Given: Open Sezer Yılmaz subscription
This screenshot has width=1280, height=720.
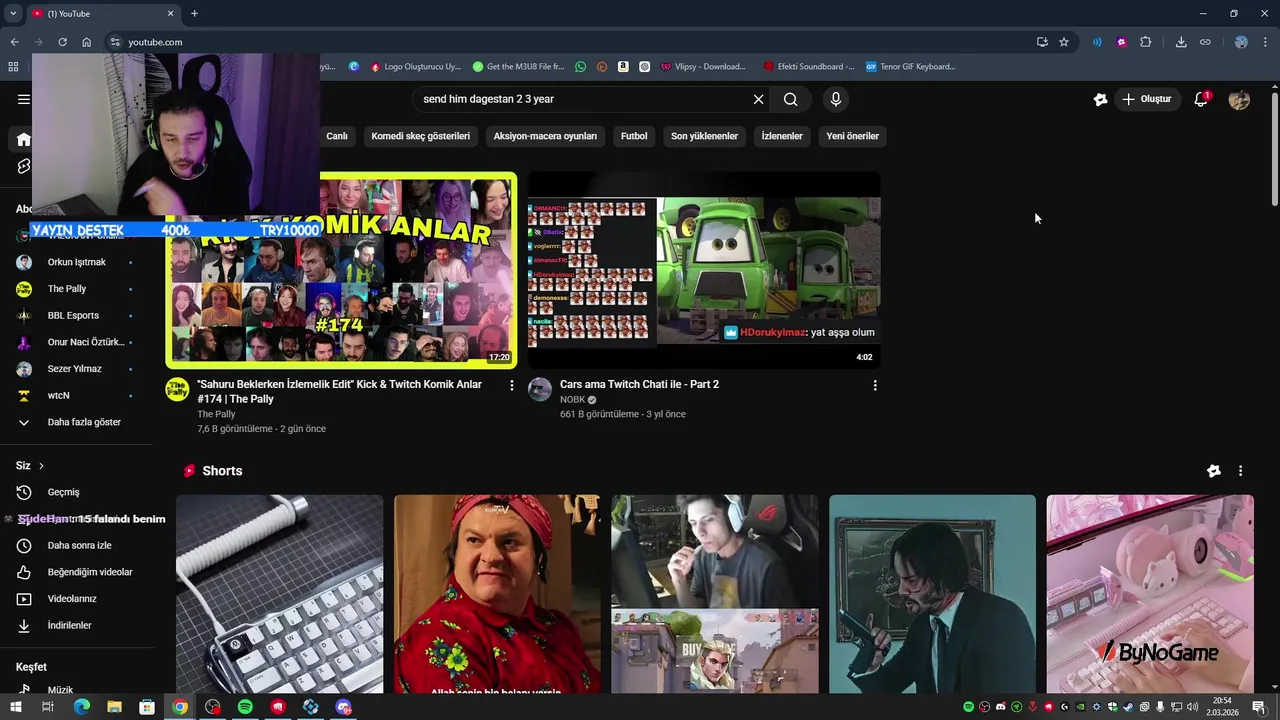Looking at the screenshot, I should point(76,369).
